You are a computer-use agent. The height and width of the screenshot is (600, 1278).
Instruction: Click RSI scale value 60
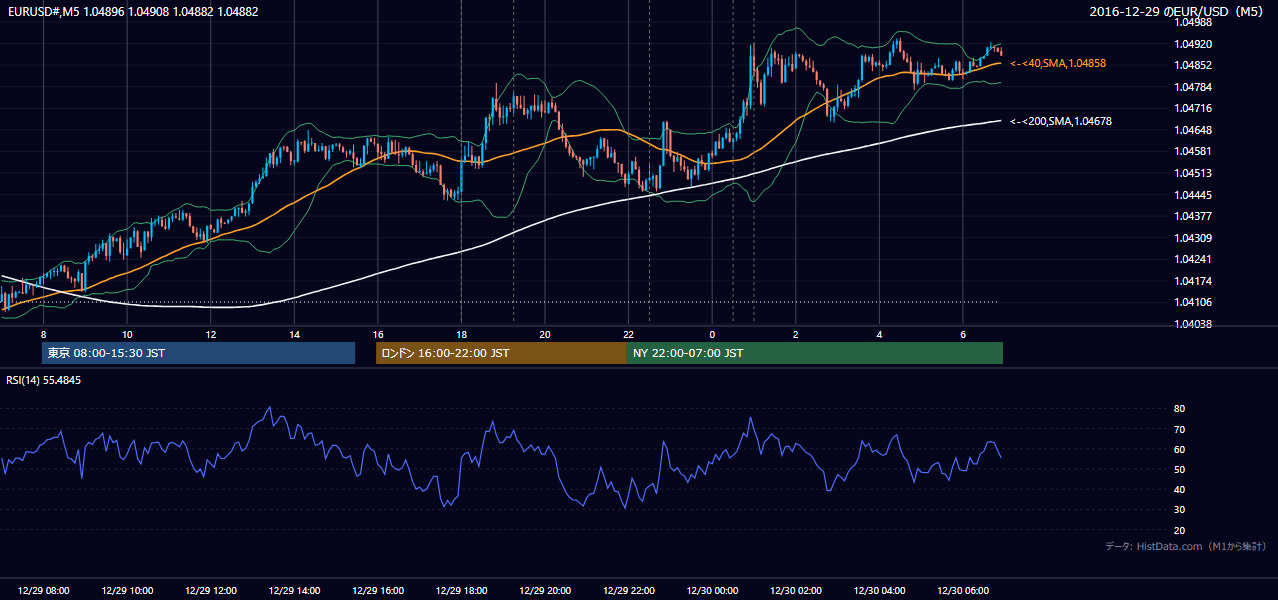click(x=1179, y=449)
